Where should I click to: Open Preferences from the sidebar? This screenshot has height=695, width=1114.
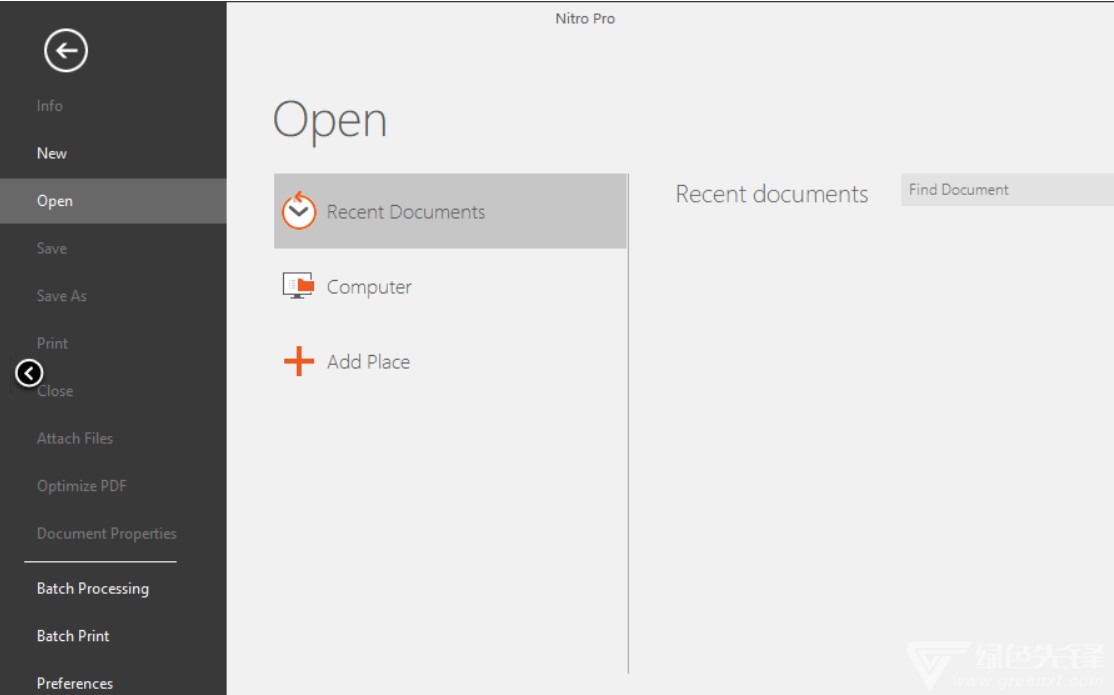(75, 684)
